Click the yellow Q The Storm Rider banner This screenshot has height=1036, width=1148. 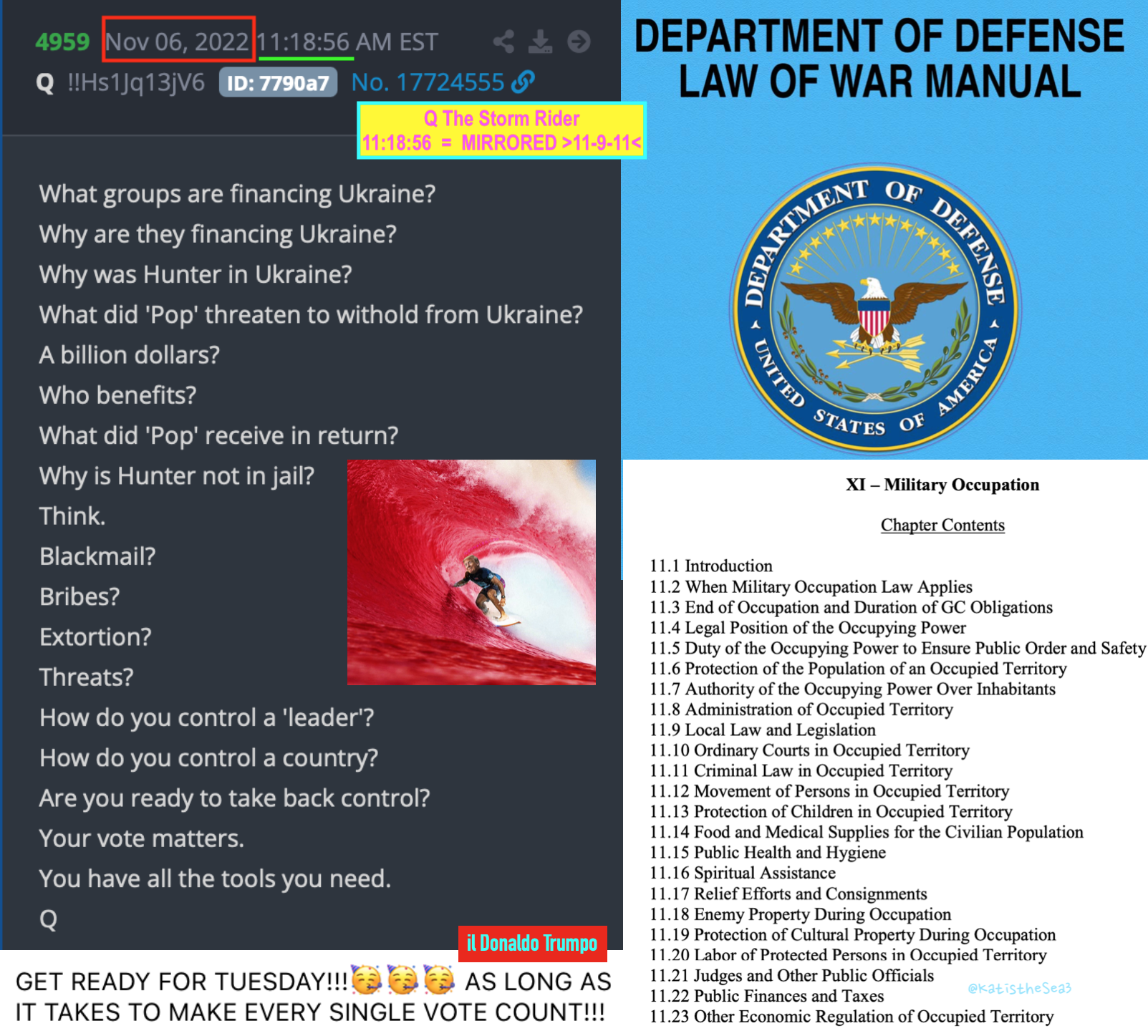point(501,130)
